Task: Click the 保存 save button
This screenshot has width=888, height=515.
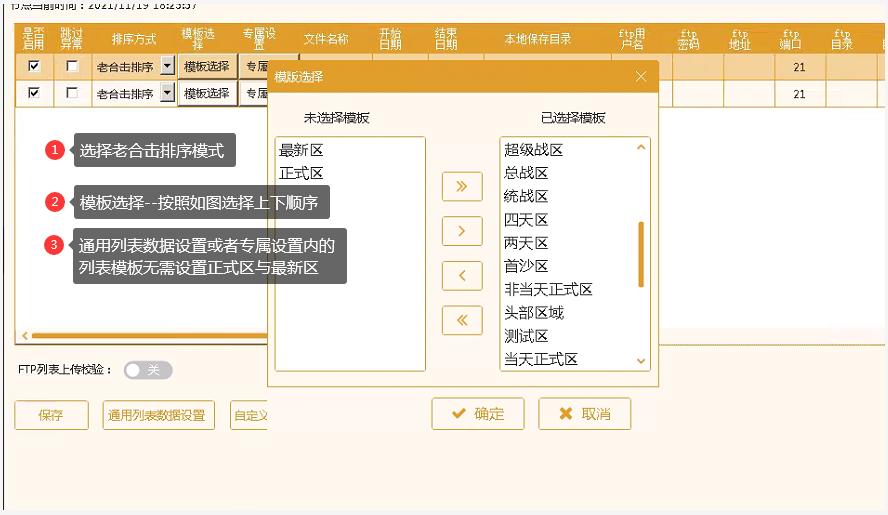Action: (51, 415)
